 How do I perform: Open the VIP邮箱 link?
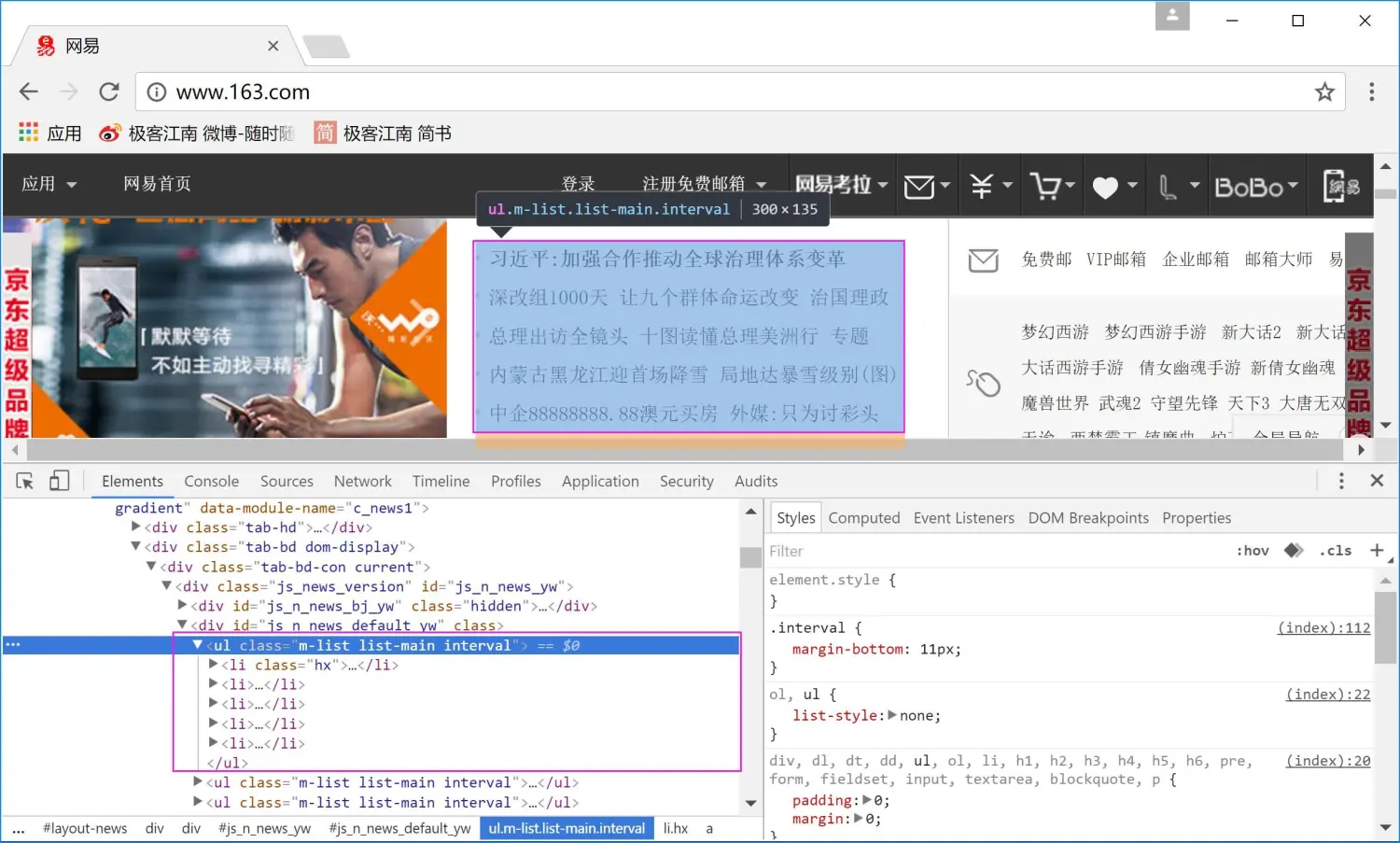coord(1115,260)
